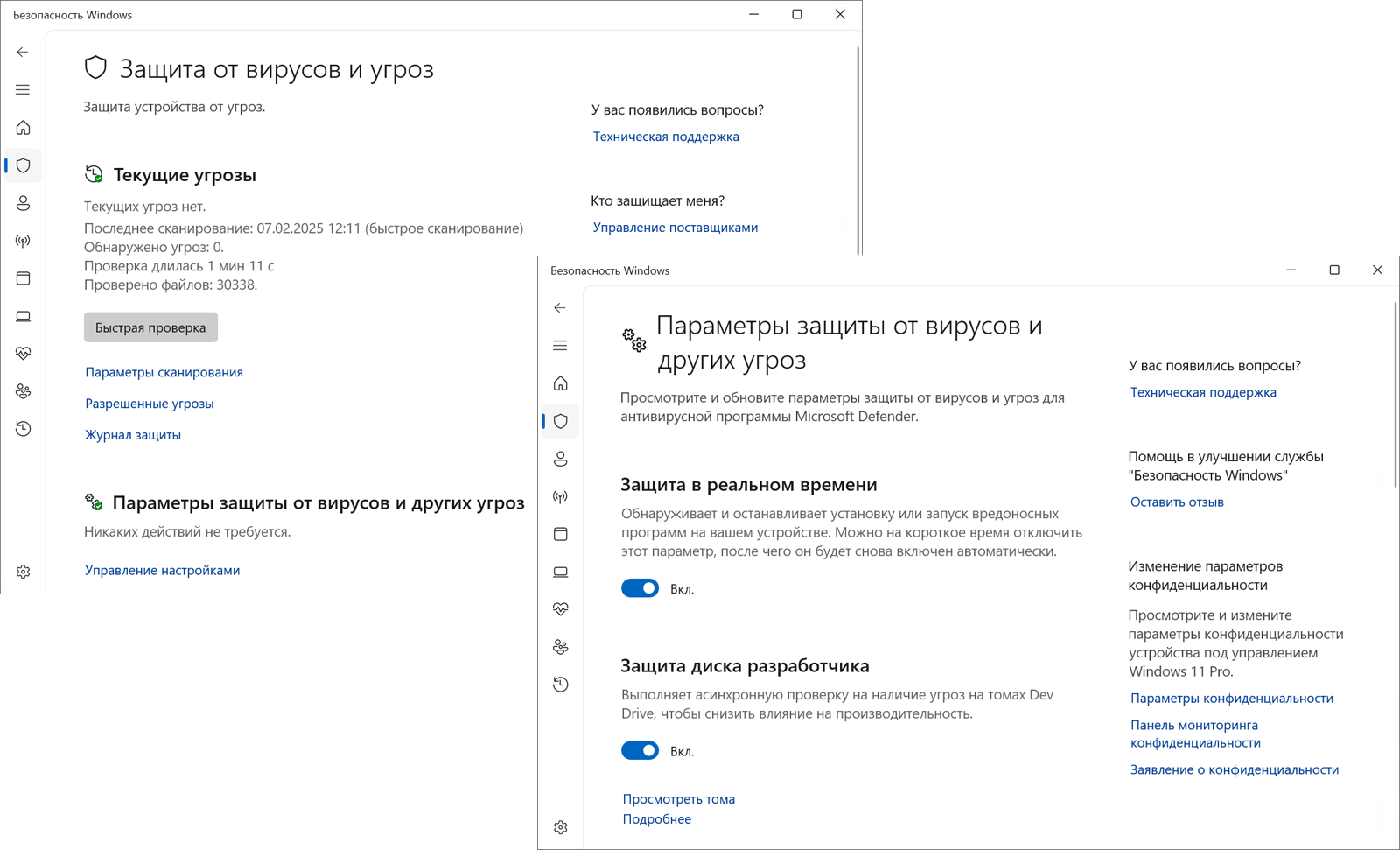The height and width of the screenshot is (850, 1400).
Task: Open Firewall and network icon in rear window
Action: coord(23,241)
